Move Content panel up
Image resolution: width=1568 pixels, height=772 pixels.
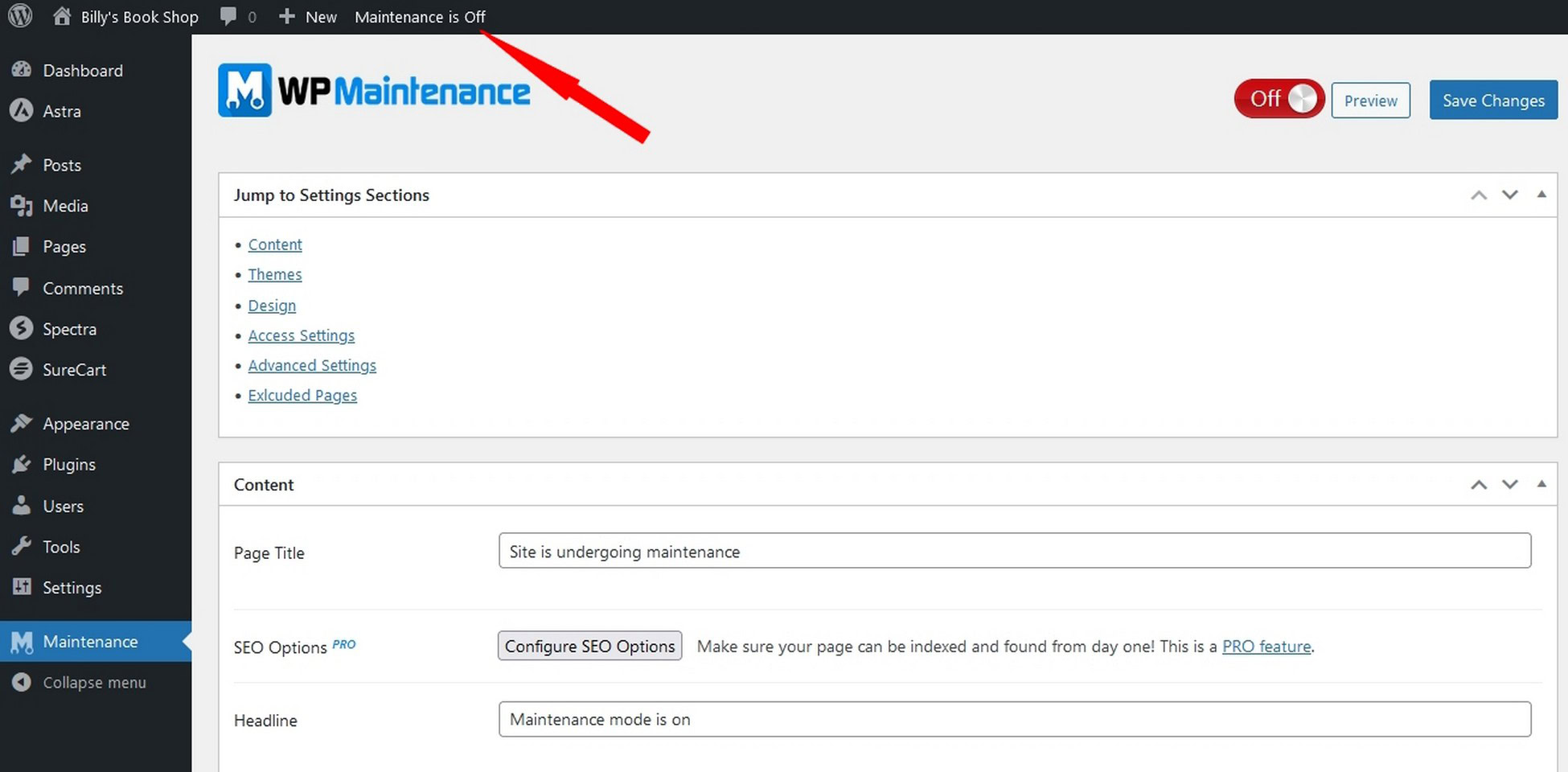tap(1479, 485)
